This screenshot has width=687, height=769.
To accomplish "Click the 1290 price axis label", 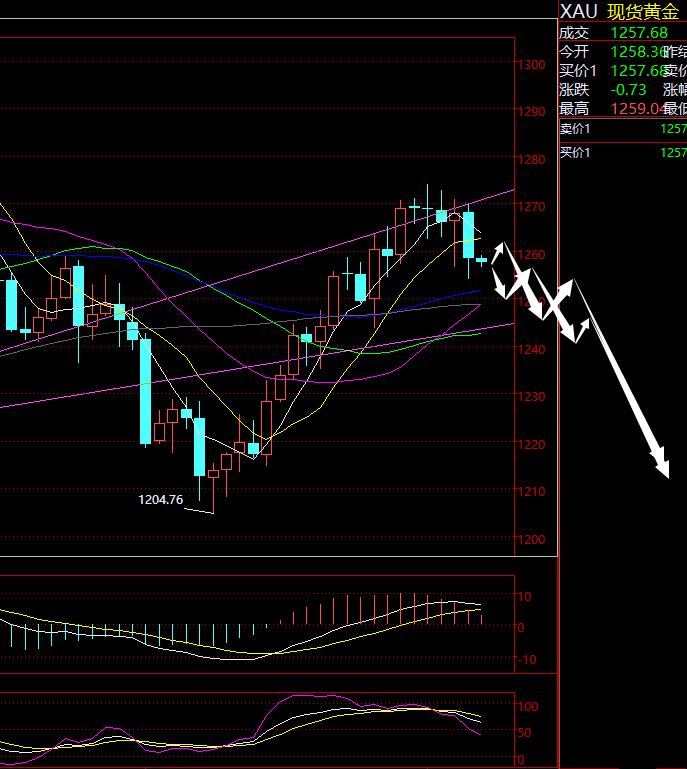I will coord(532,112).
